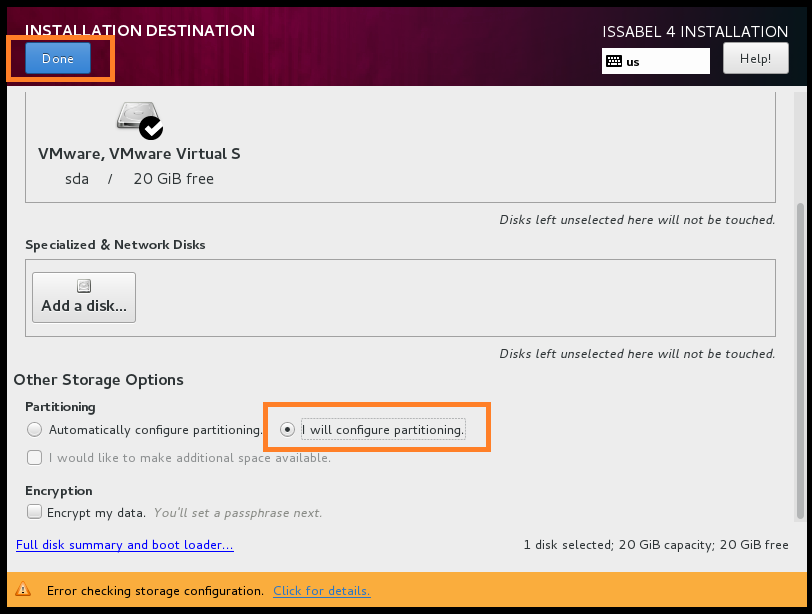Click the vertical scrollbar on the right
This screenshot has height=614, width=812.
(x=799, y=360)
